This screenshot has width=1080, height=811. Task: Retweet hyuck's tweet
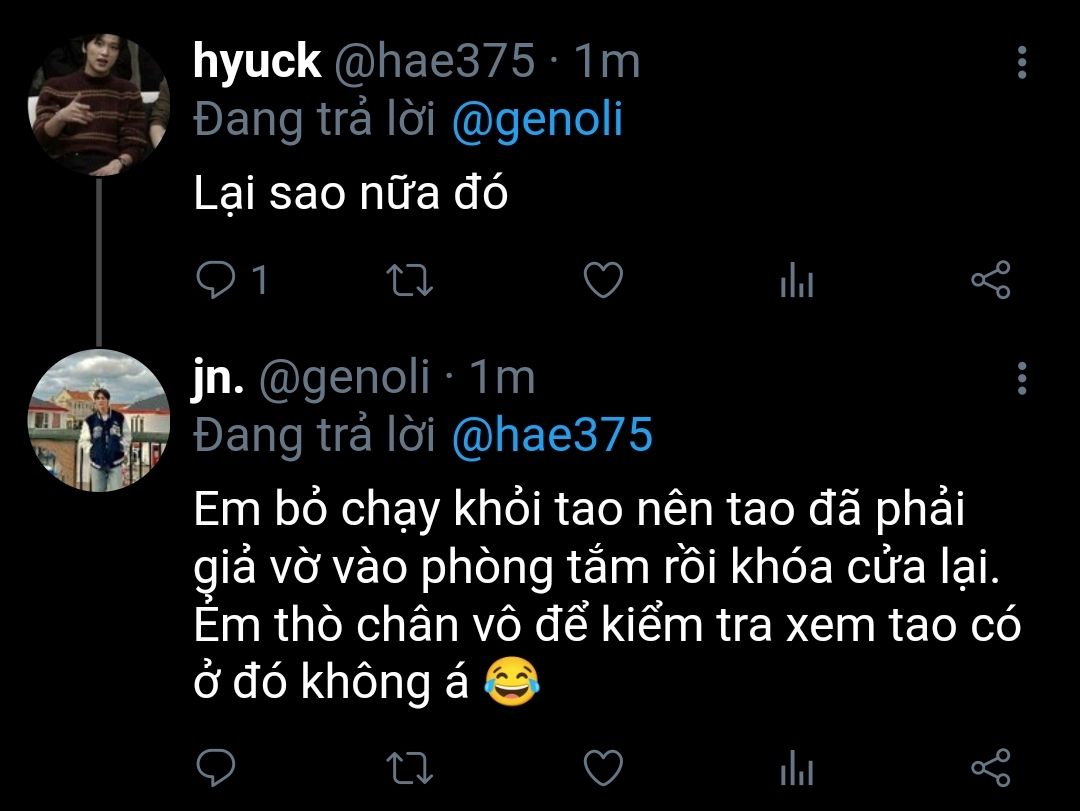(409, 281)
